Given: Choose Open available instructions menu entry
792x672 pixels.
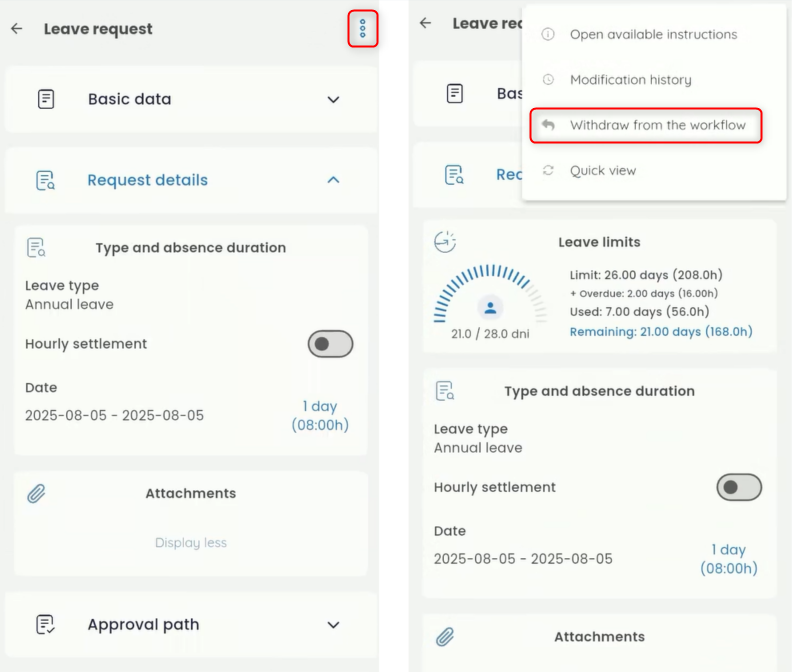Looking at the screenshot, I should [x=653, y=34].
